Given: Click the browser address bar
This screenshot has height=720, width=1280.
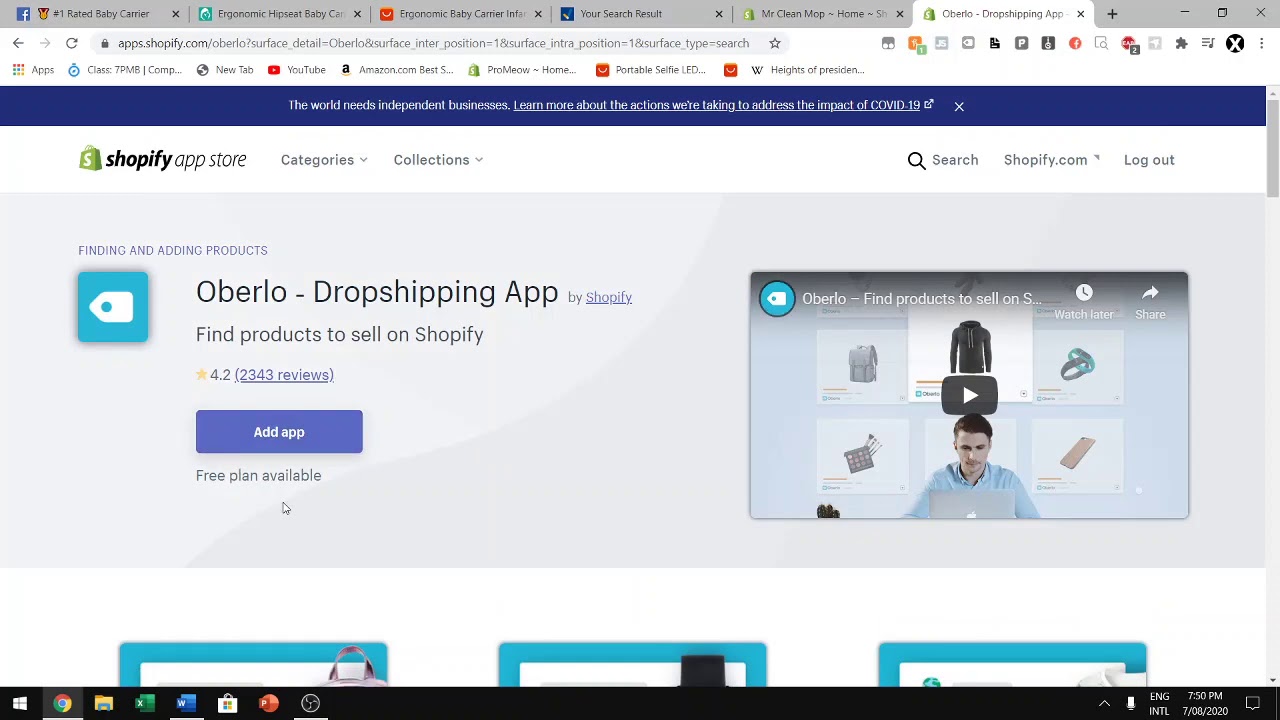Looking at the screenshot, I should (x=433, y=43).
